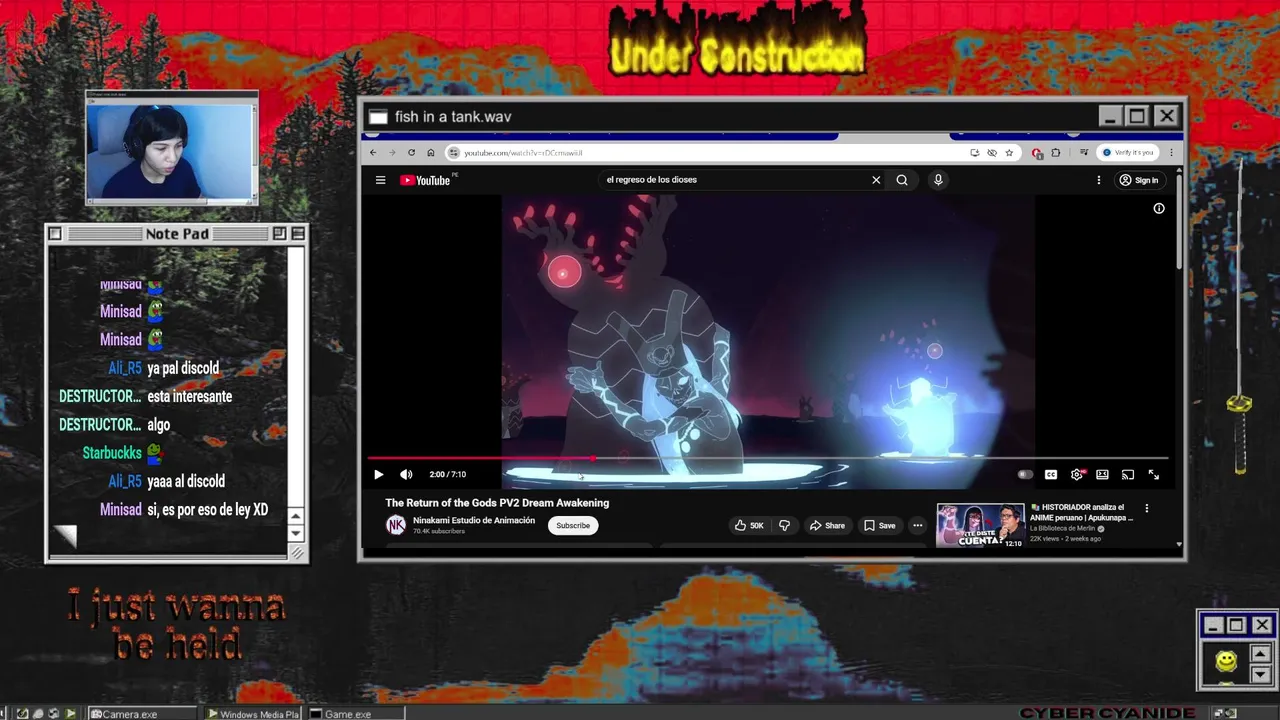1280x720 pixels.
Task: Open more actions under the video
Action: 917,525
